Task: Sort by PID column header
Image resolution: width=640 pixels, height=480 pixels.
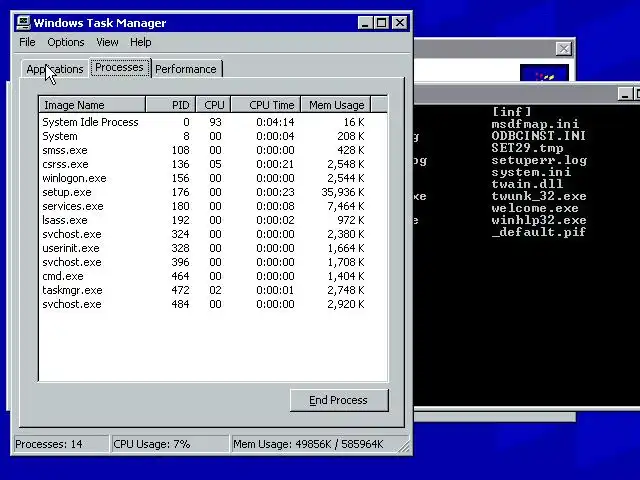Action: 171,105
